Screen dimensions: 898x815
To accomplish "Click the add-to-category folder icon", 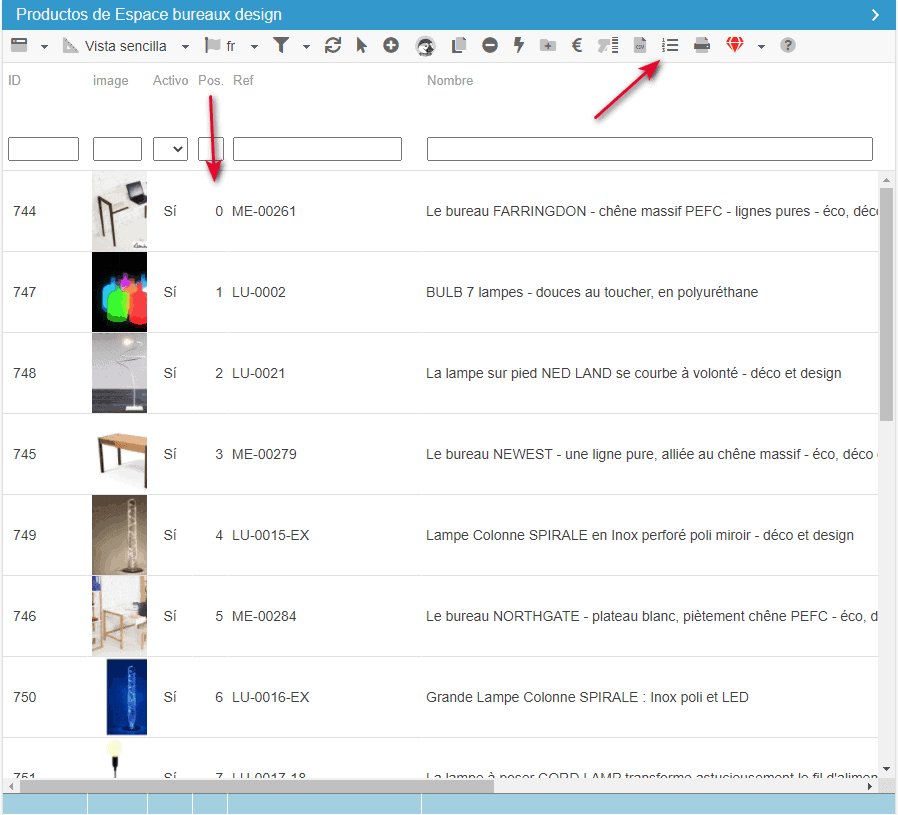I will 548,45.
